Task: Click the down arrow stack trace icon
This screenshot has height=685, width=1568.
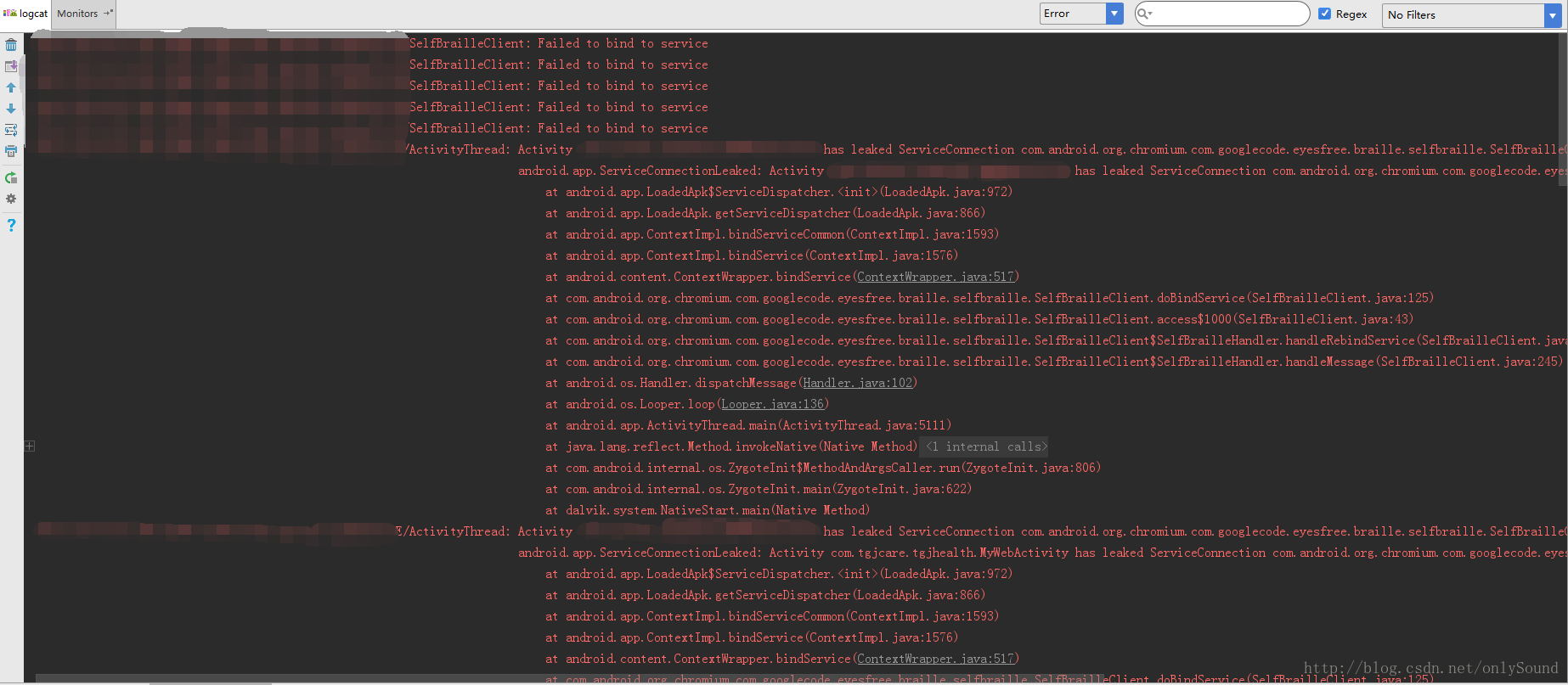Action: coord(11,109)
